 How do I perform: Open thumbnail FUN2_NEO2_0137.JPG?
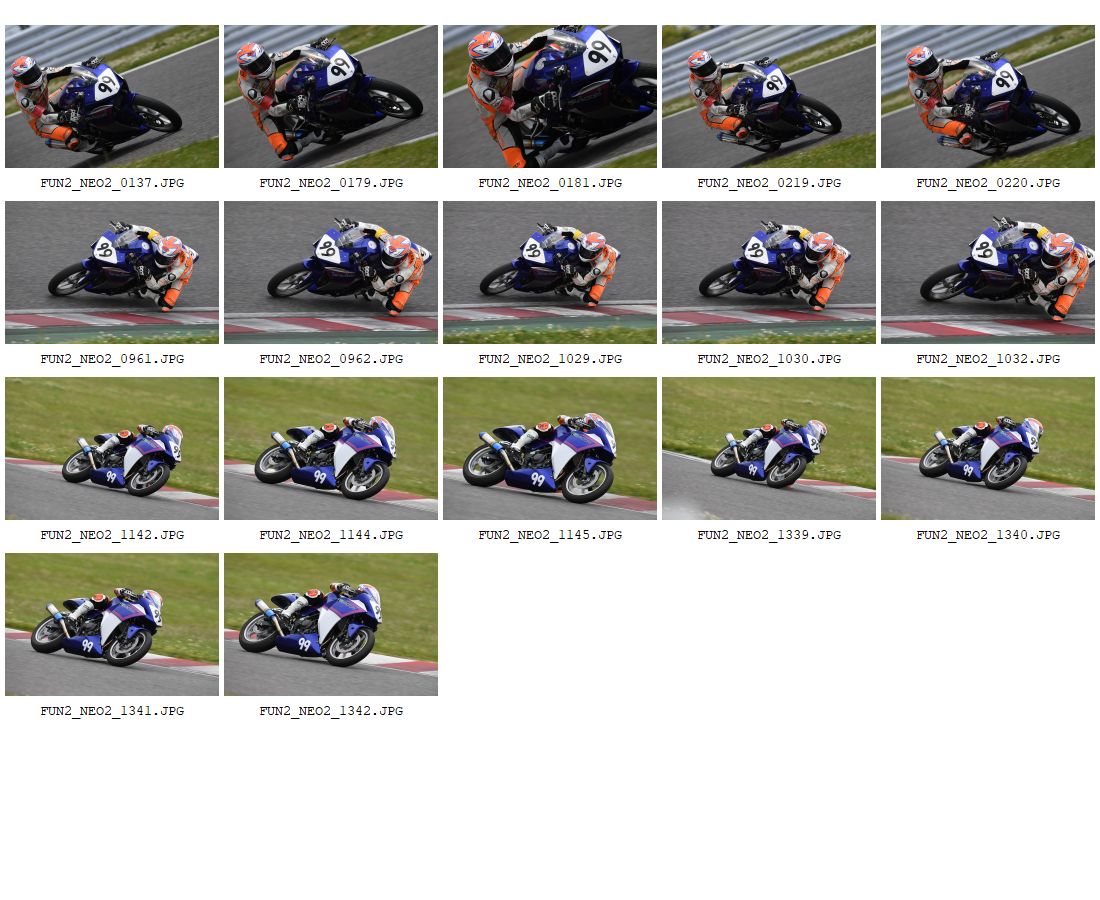coord(112,97)
